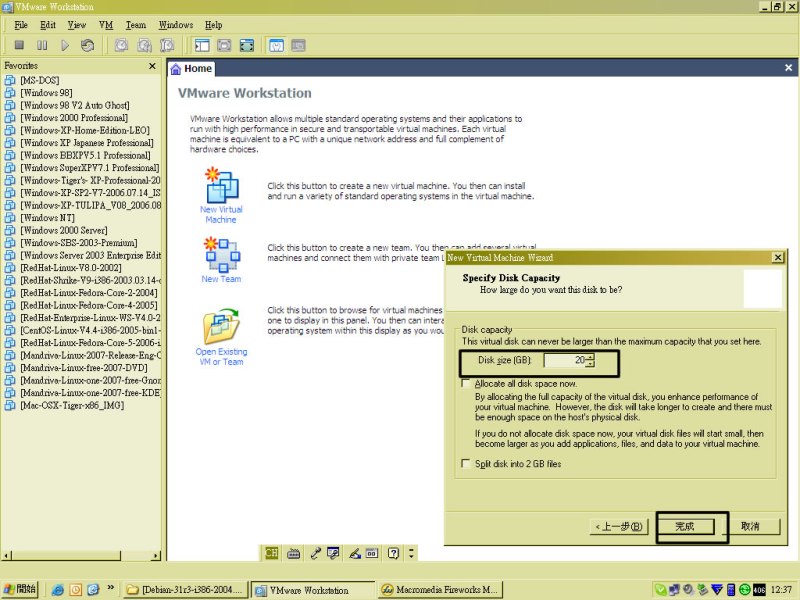The image size is (800, 600).
Task: Click the IME microphone icon
Action: pos(315,553)
